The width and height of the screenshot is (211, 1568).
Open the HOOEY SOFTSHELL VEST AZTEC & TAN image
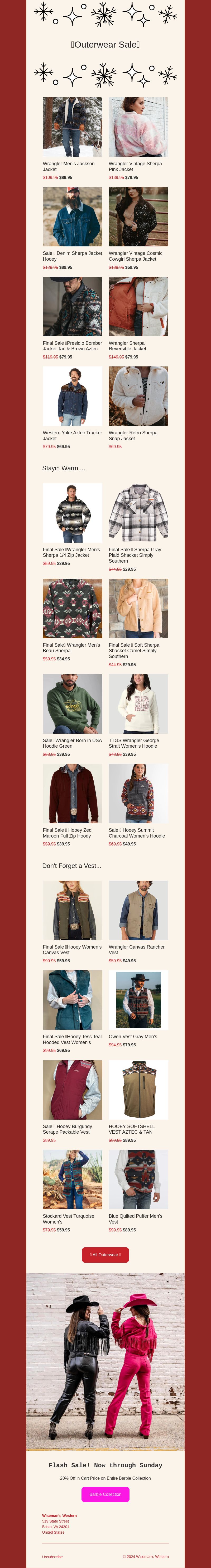tap(139, 1089)
